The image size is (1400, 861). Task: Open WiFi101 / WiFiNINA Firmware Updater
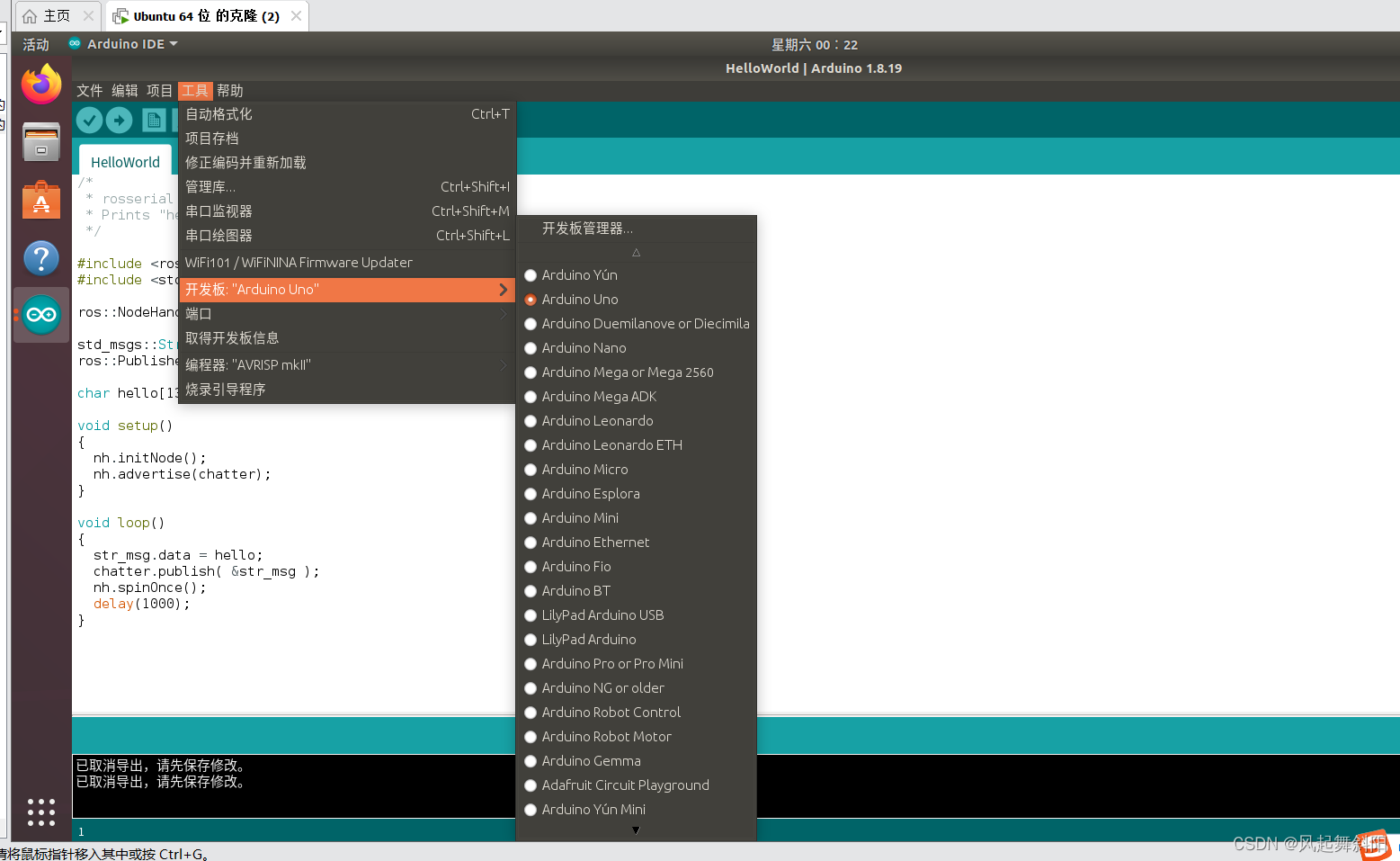click(347, 263)
